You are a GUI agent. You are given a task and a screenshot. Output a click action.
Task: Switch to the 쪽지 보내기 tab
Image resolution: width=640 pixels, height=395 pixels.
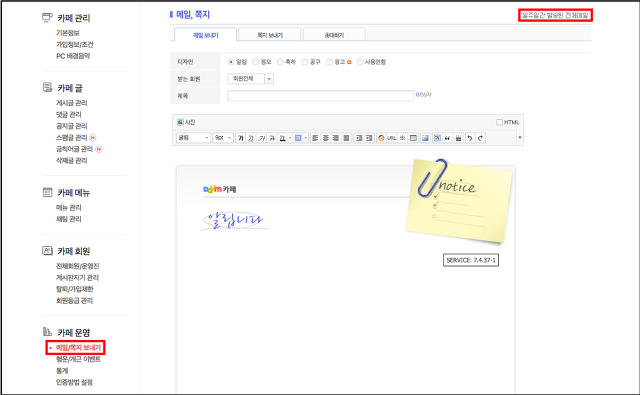[270, 35]
